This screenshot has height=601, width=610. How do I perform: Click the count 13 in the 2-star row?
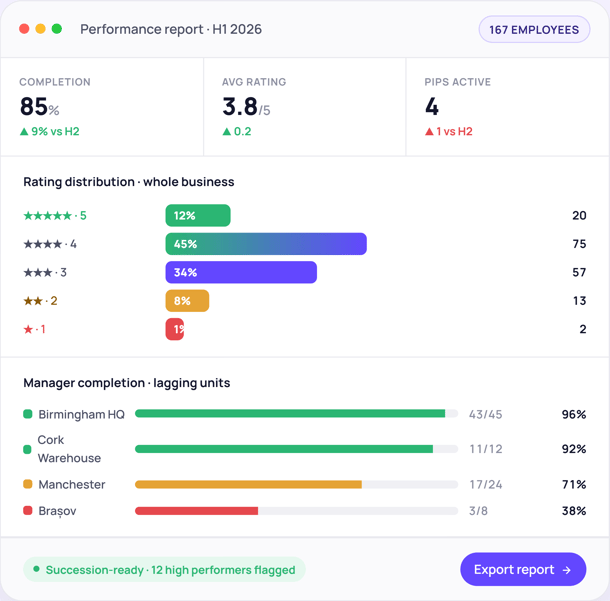580,301
